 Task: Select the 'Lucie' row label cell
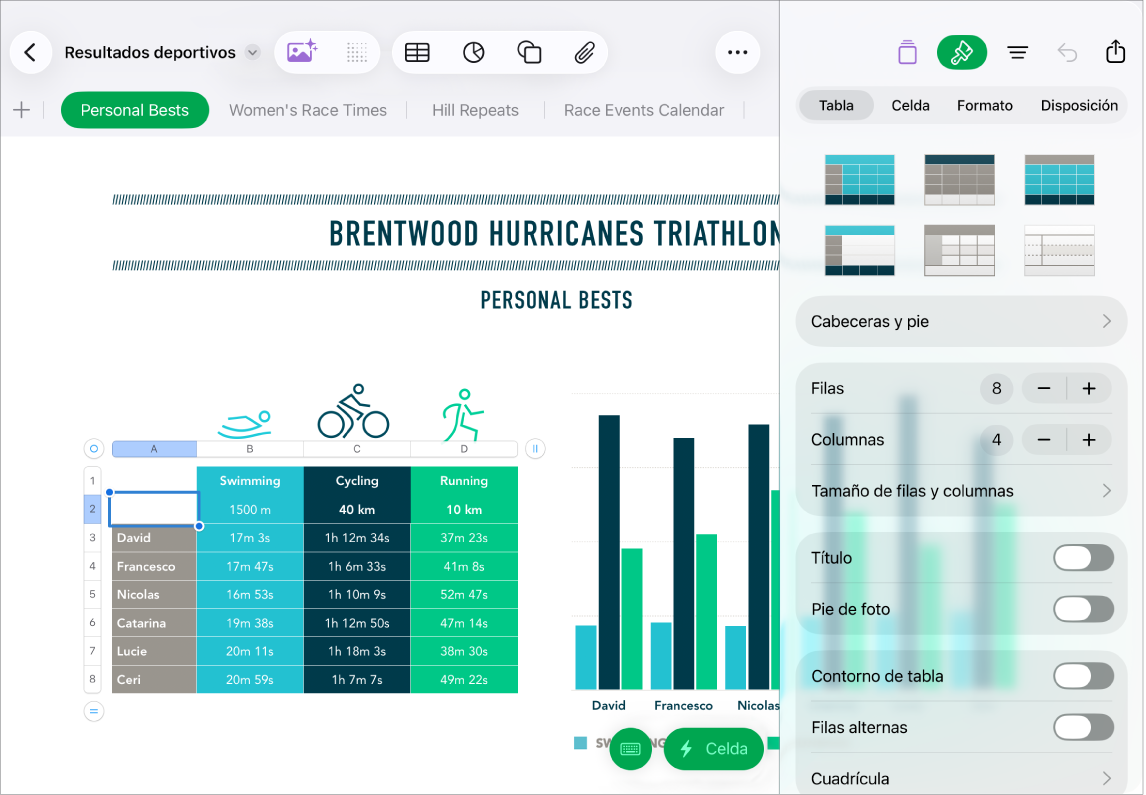point(154,651)
